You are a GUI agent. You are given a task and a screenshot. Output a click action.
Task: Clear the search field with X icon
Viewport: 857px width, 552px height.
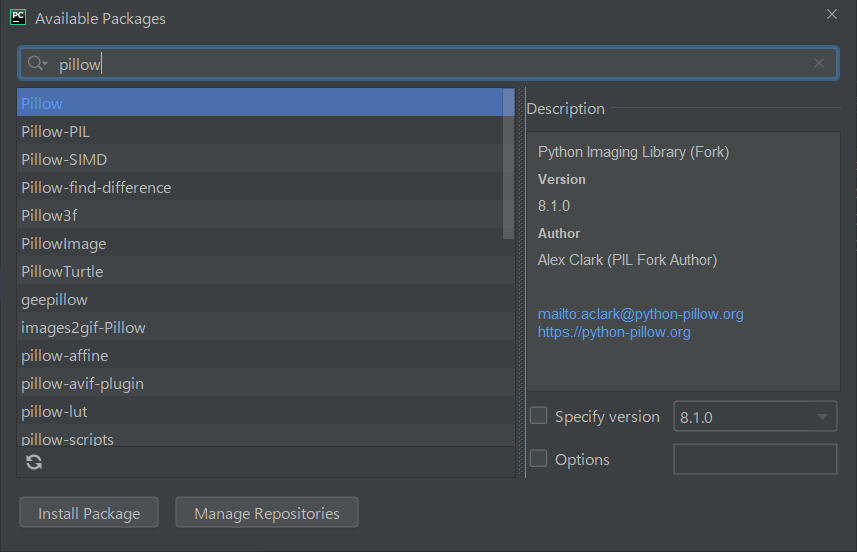click(x=819, y=63)
